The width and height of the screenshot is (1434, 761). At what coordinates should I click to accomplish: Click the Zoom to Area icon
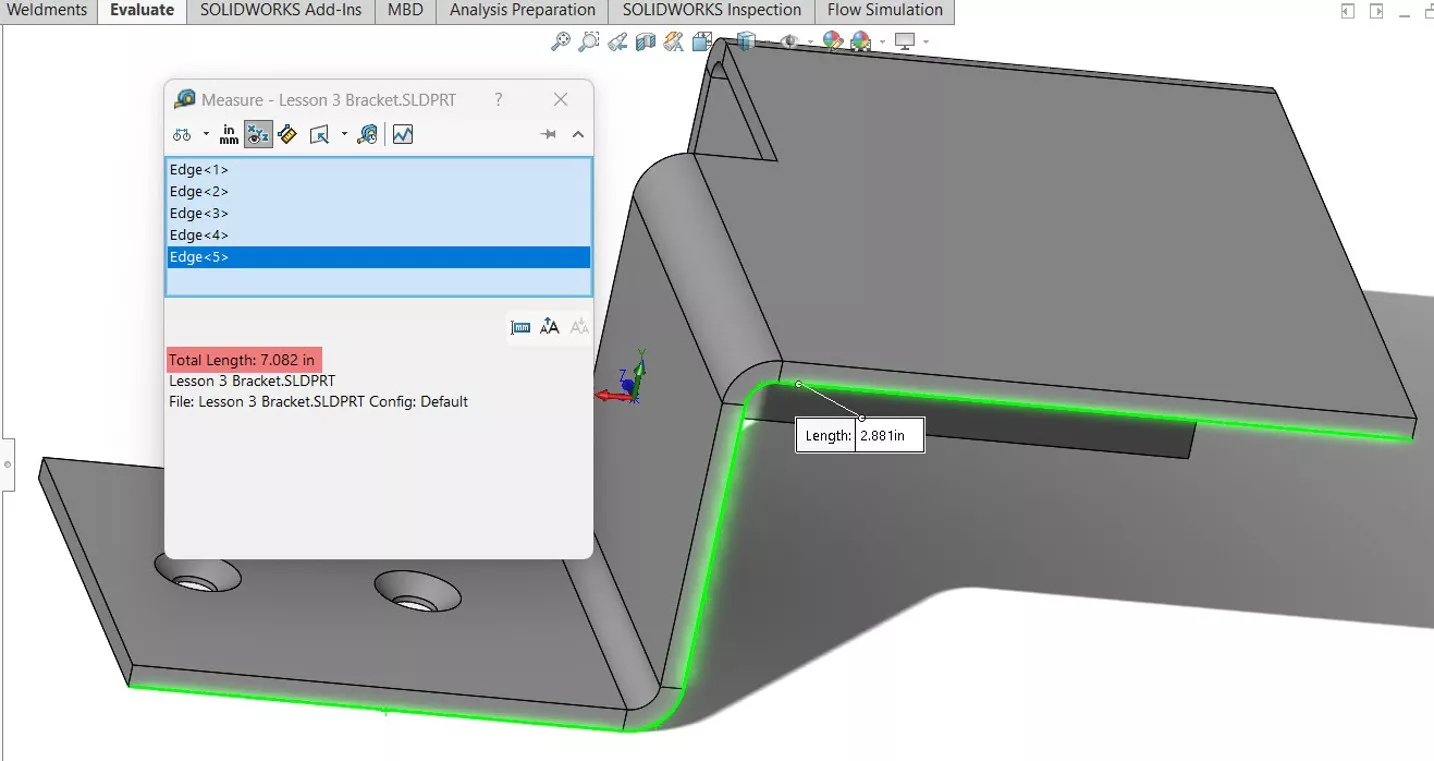589,41
